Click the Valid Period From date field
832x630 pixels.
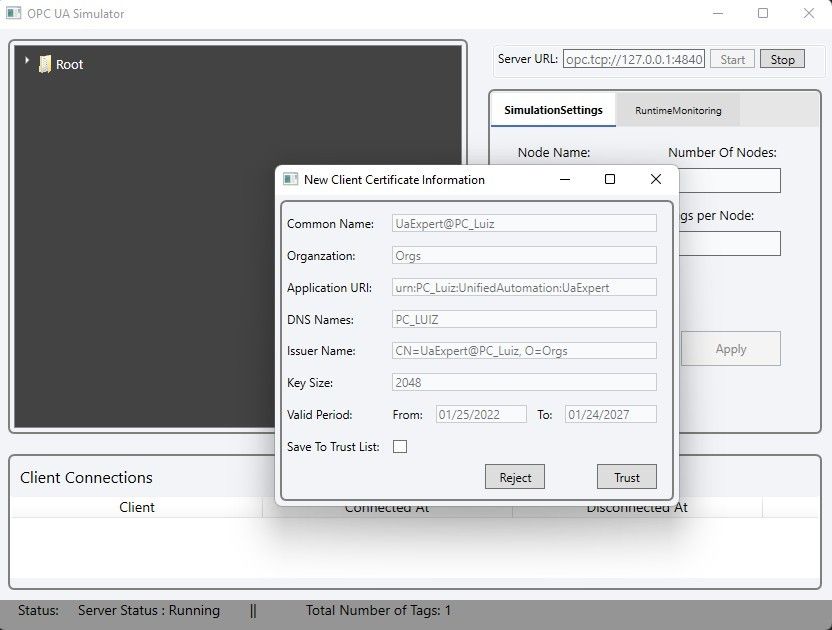[480, 414]
